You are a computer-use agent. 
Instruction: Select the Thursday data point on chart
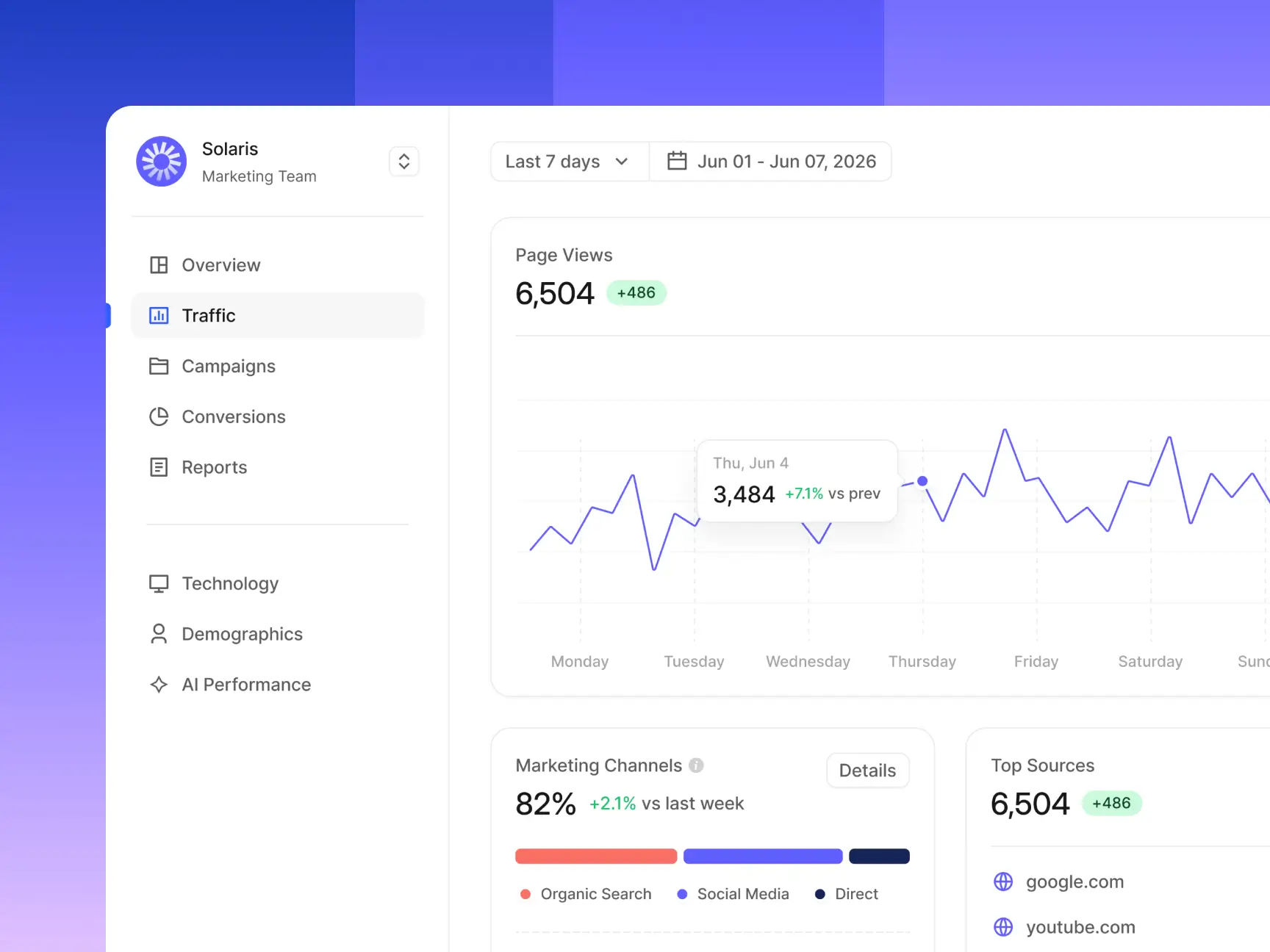(922, 481)
